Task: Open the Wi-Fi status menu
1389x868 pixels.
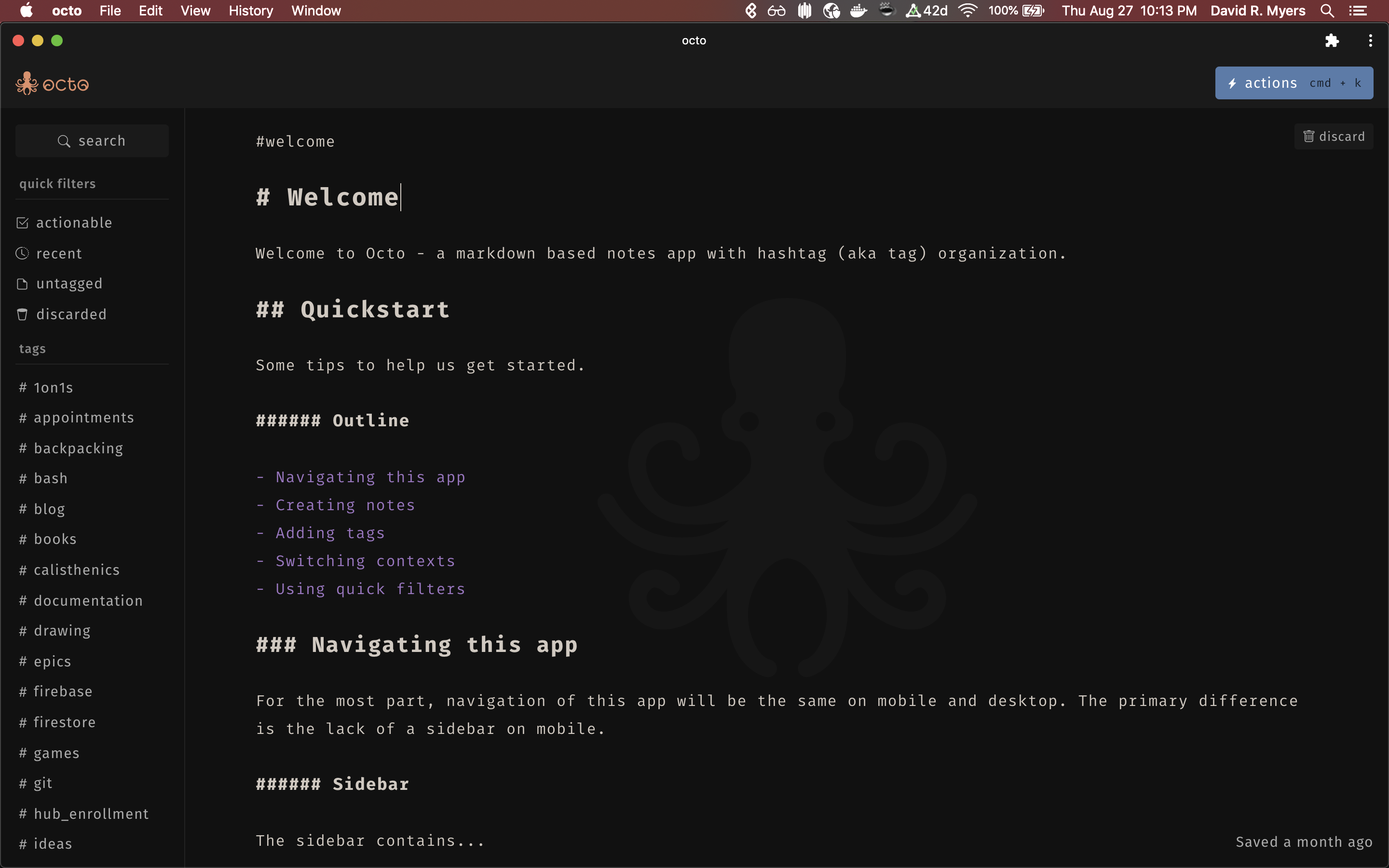Action: (967, 10)
